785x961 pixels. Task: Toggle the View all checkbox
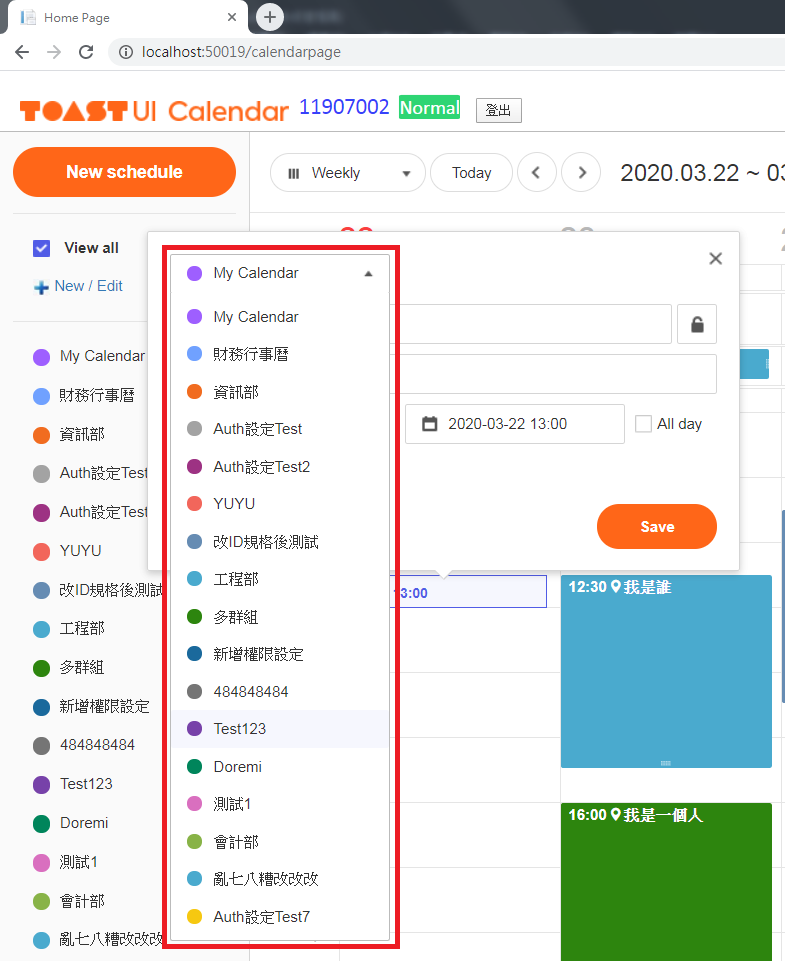[x=42, y=248]
